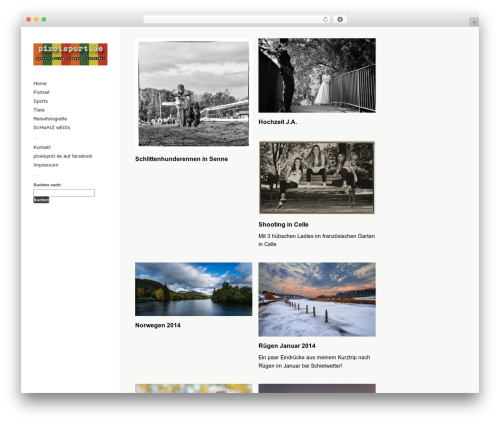Open Schlittenhunderennen in Senne title link
The width and height of the screenshot is (500, 423).
click(x=182, y=159)
